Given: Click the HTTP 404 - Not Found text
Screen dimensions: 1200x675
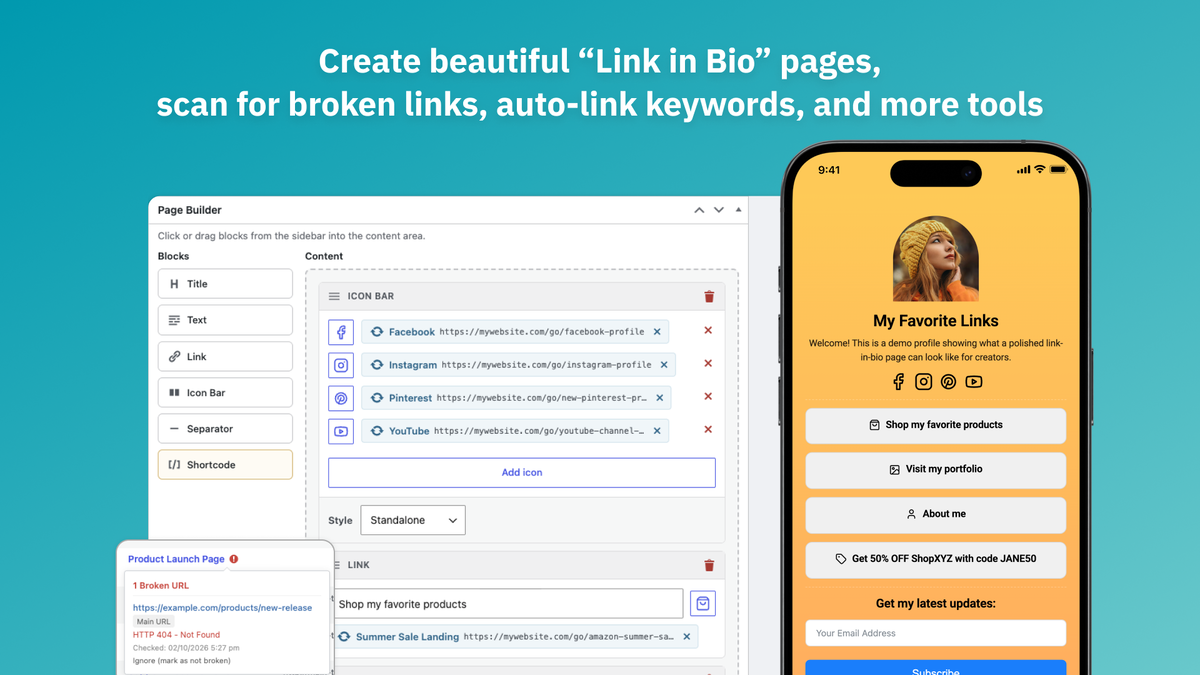Looking at the screenshot, I should coord(176,634).
